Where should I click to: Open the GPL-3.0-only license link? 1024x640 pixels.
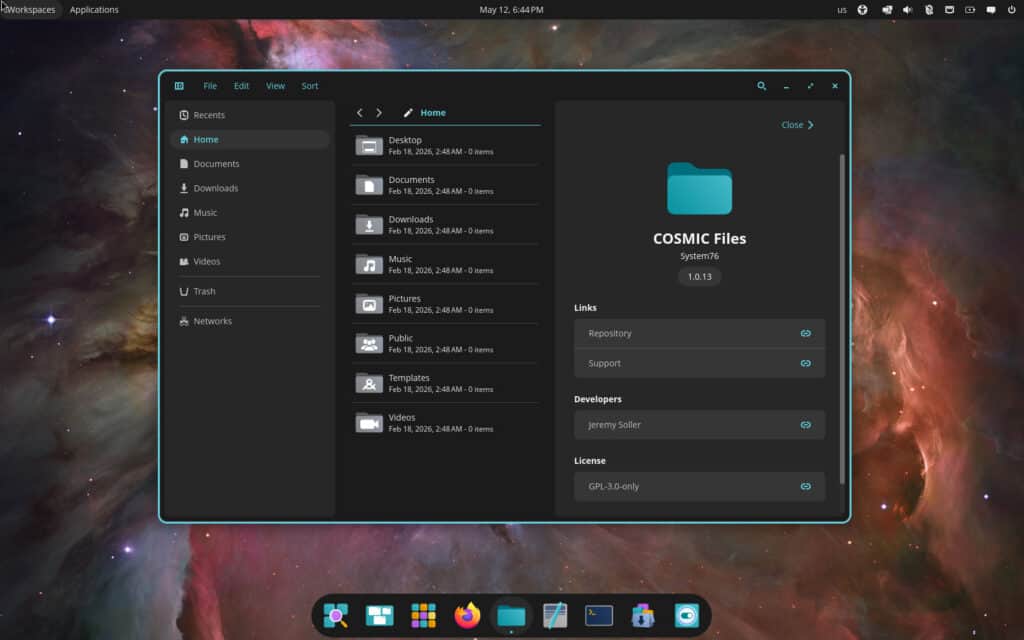click(x=699, y=486)
